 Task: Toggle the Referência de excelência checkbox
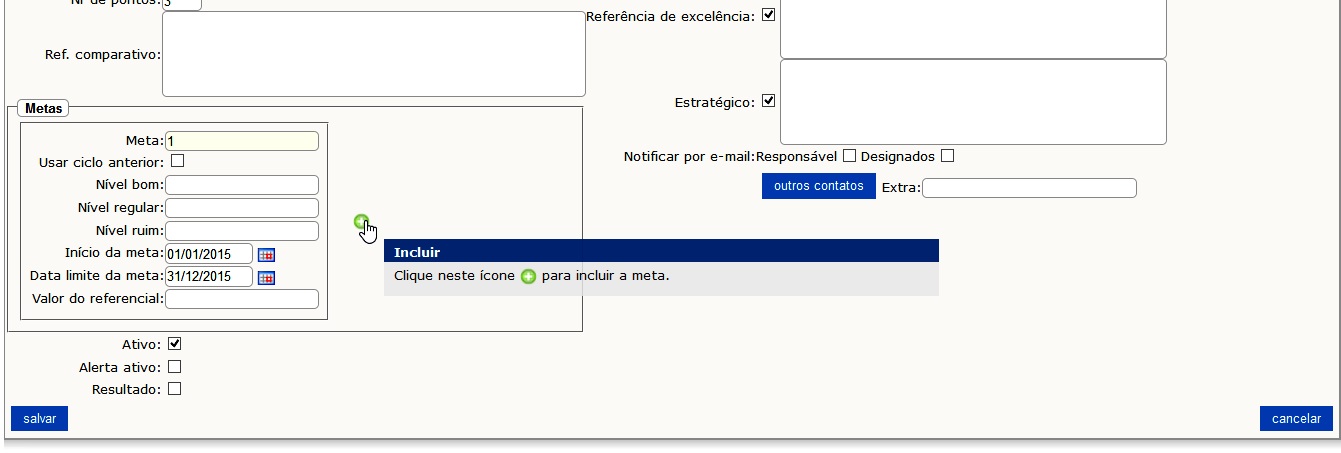point(768,15)
